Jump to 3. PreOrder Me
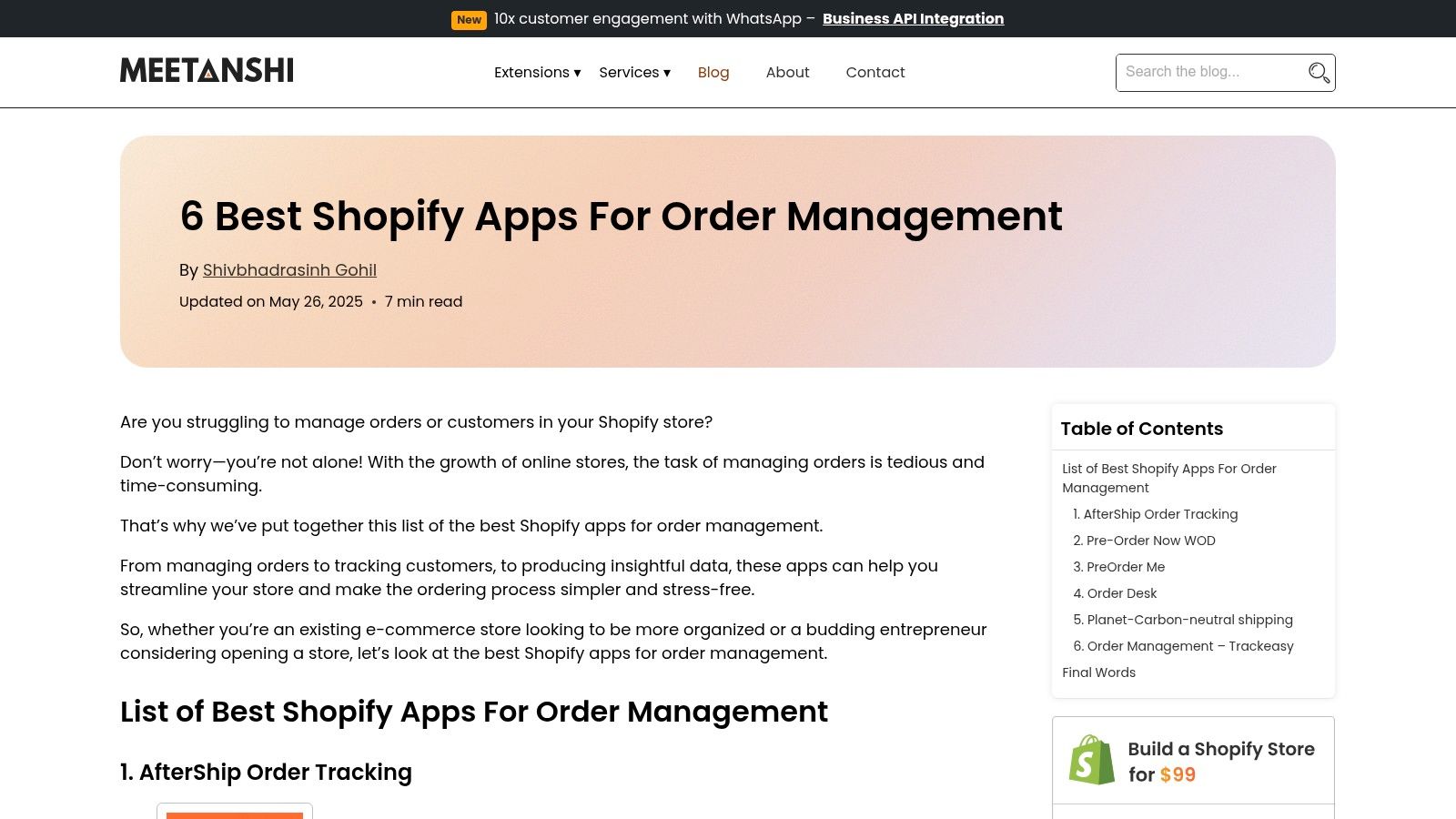The image size is (1456, 819). pos(1118,567)
